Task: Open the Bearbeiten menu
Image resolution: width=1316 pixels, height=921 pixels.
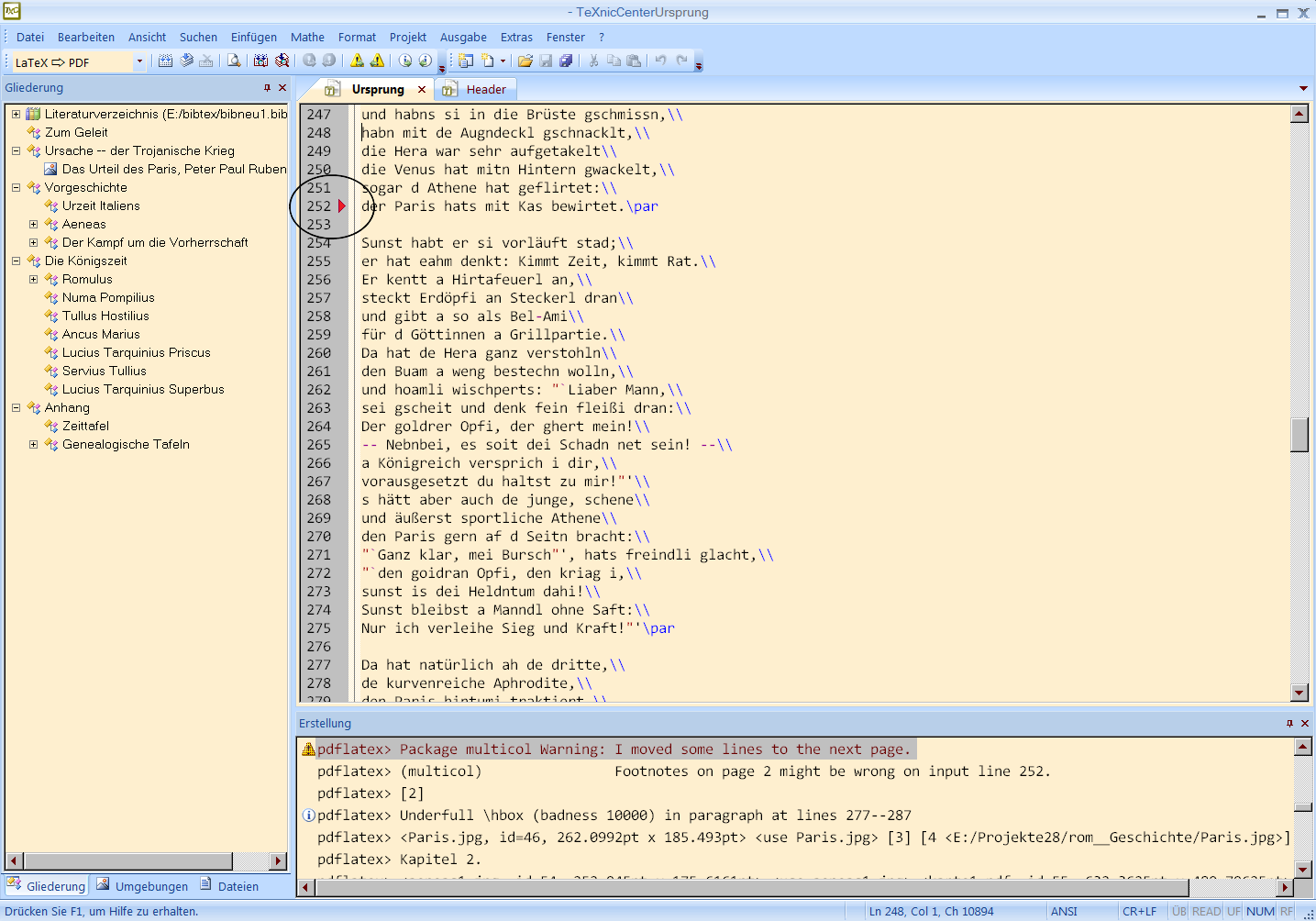Action: (x=86, y=37)
